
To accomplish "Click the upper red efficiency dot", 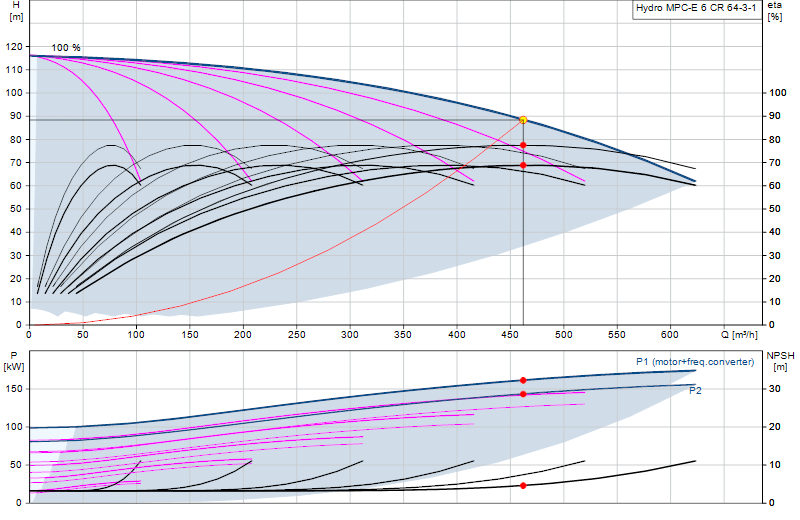I will pos(523,145).
